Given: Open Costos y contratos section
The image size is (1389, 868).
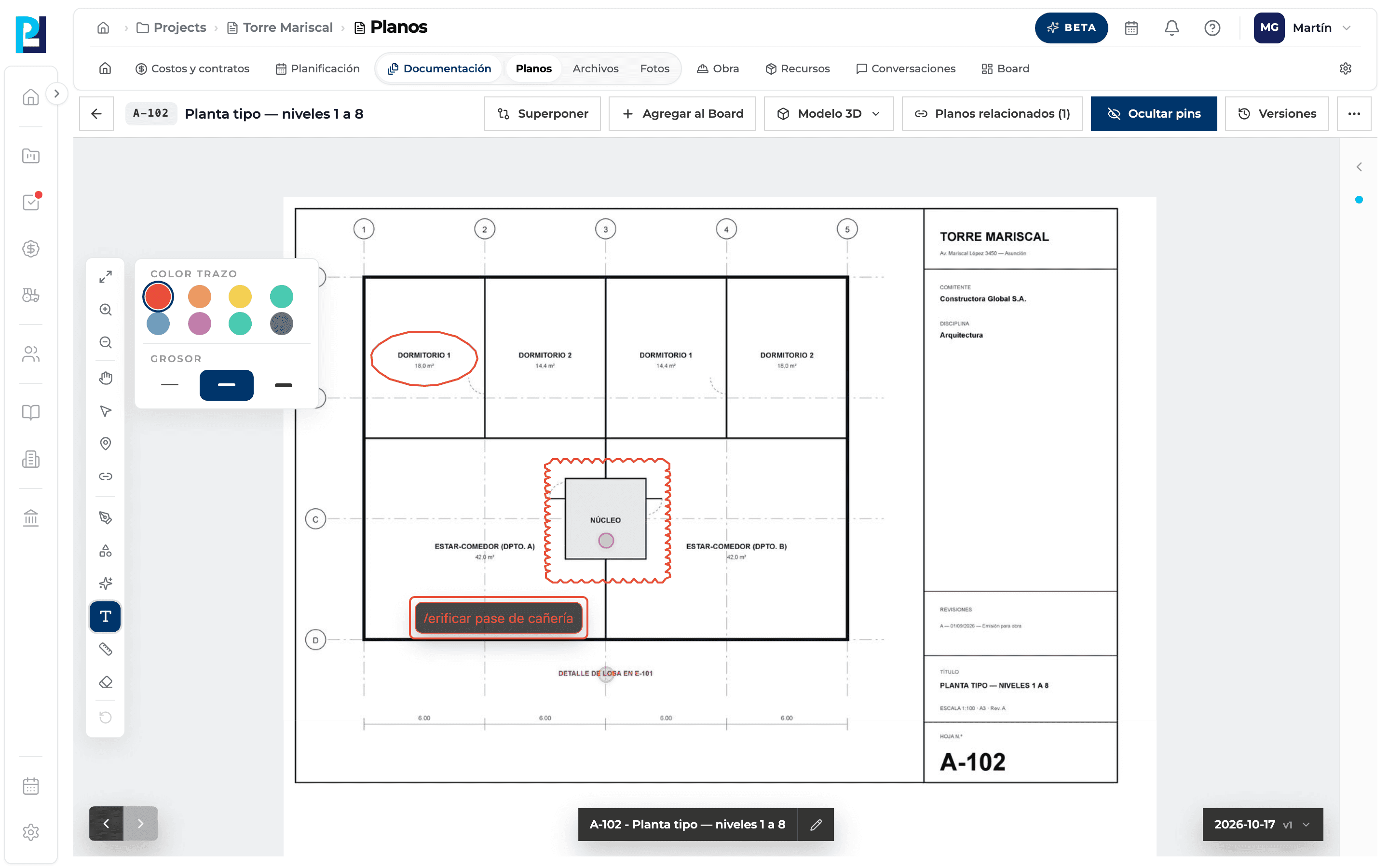Looking at the screenshot, I should click(x=192, y=68).
